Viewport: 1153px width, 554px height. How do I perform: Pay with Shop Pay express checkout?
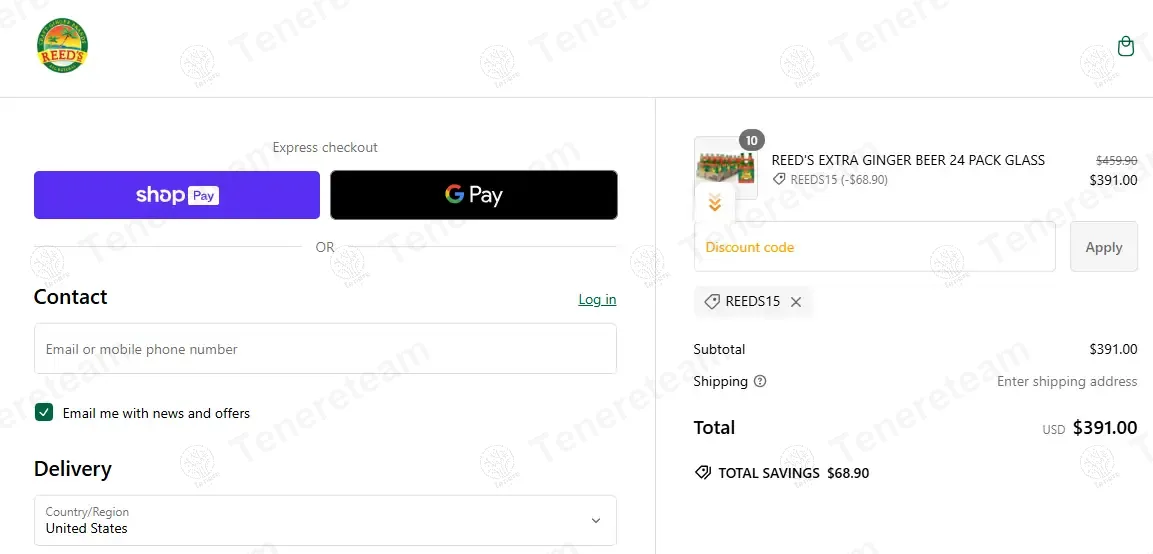[x=177, y=195]
